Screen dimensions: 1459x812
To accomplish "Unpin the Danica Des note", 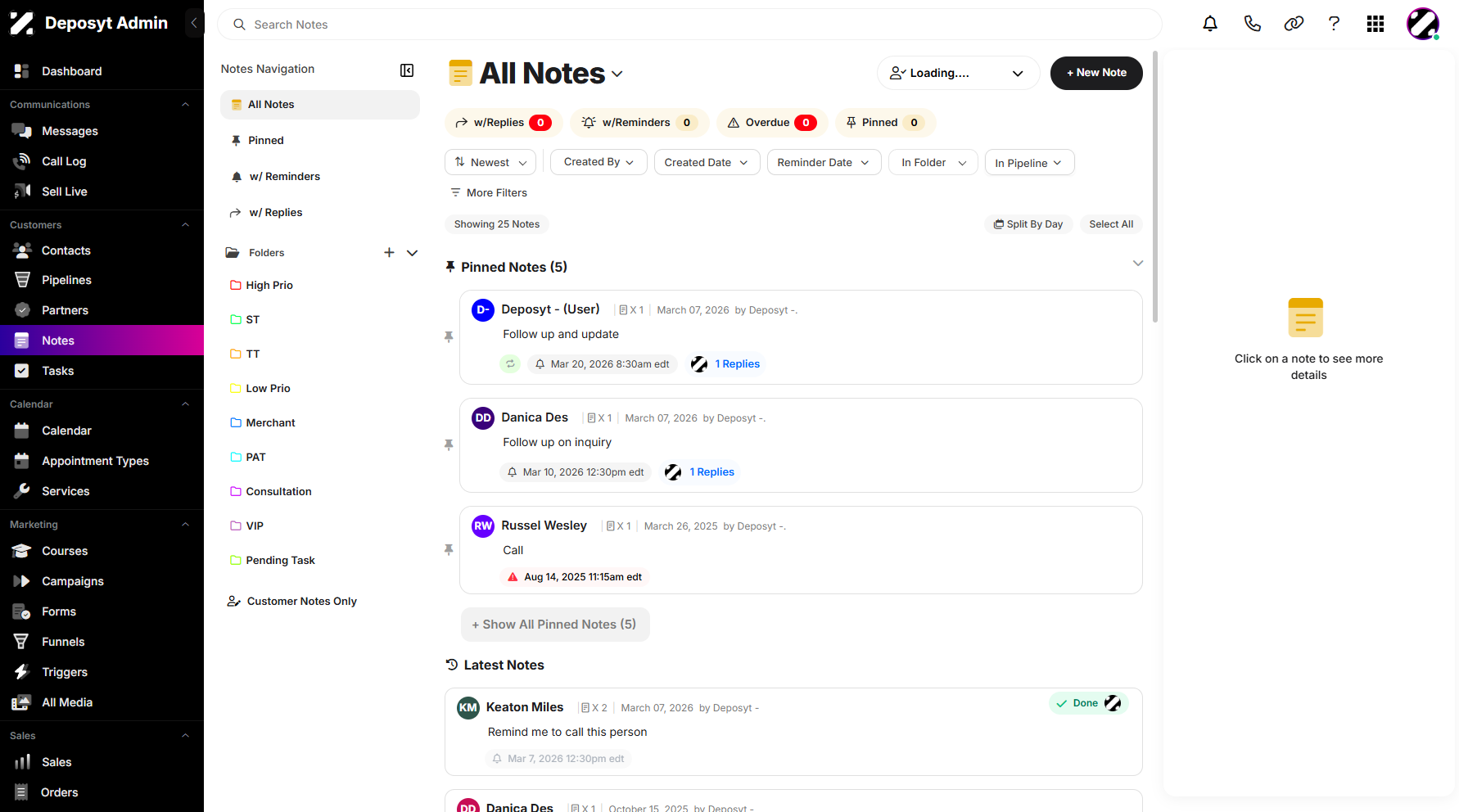I will coord(449,444).
